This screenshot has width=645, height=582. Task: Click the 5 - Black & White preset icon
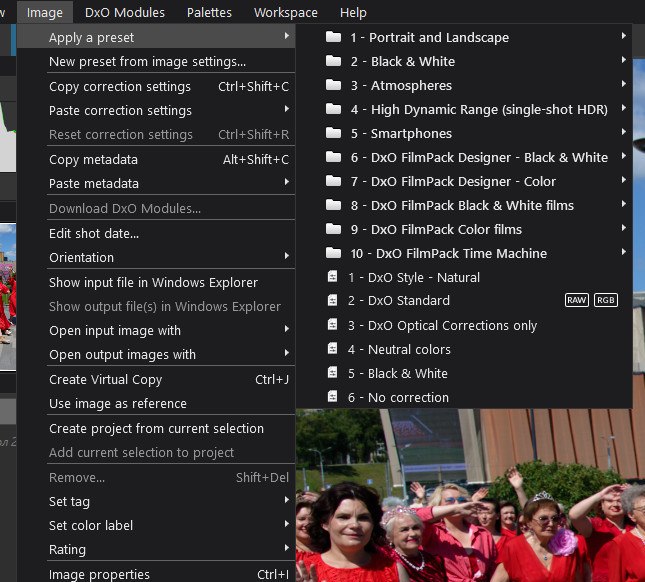pos(332,373)
